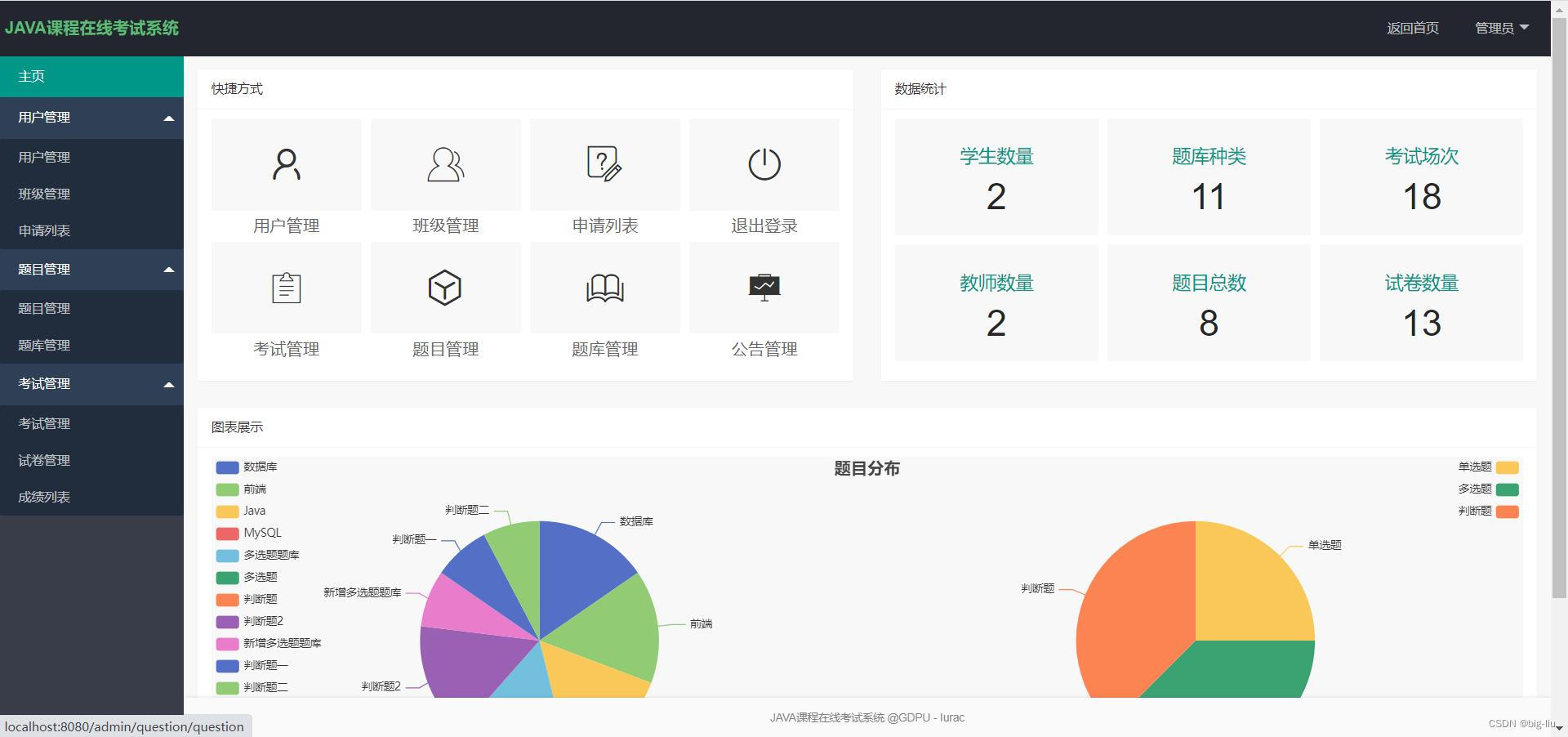Toggle 数据库 legend swatch in chart
This screenshot has width=1568, height=737.
227,467
